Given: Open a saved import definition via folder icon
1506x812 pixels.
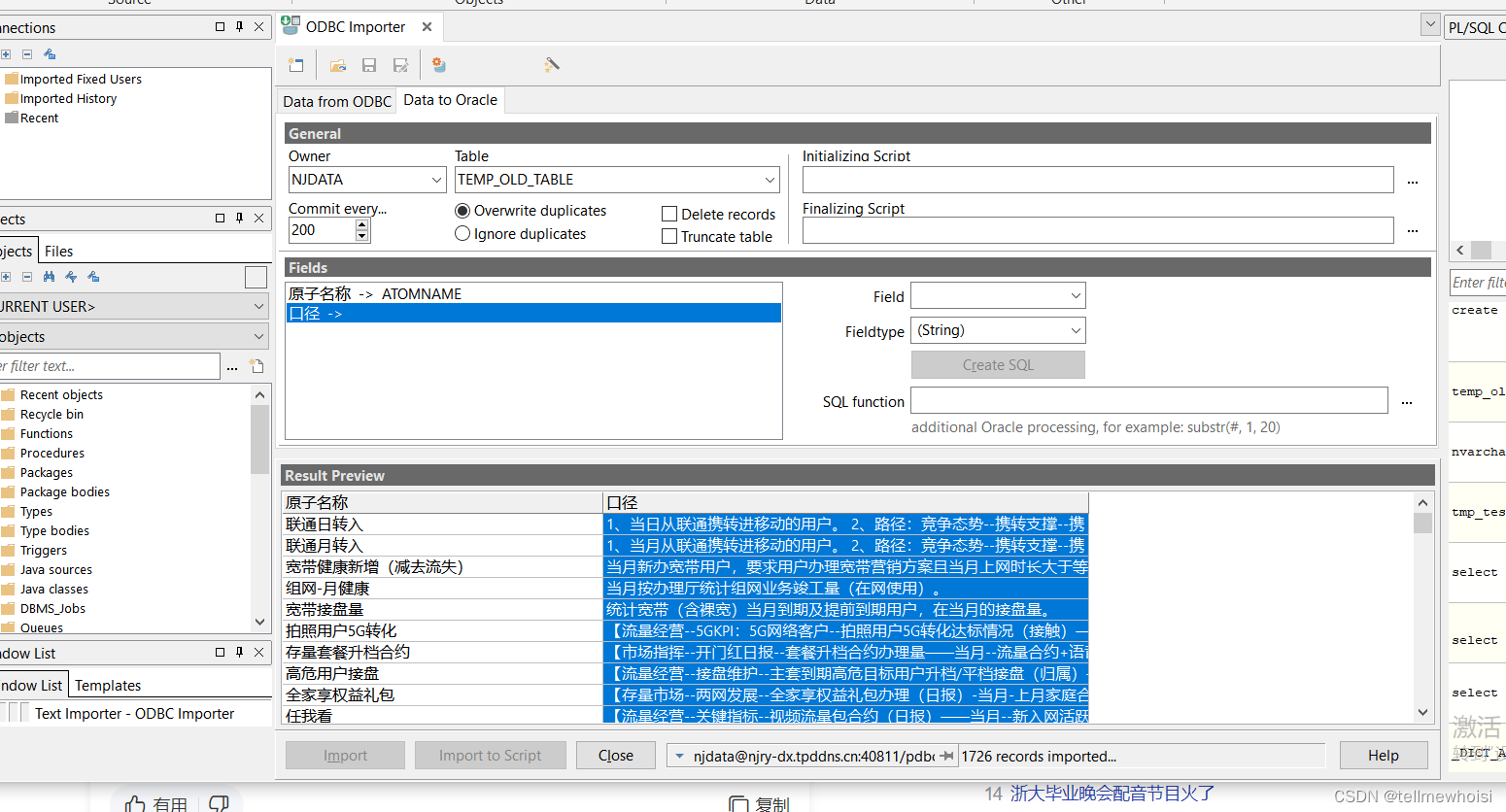Looking at the screenshot, I should point(337,64).
